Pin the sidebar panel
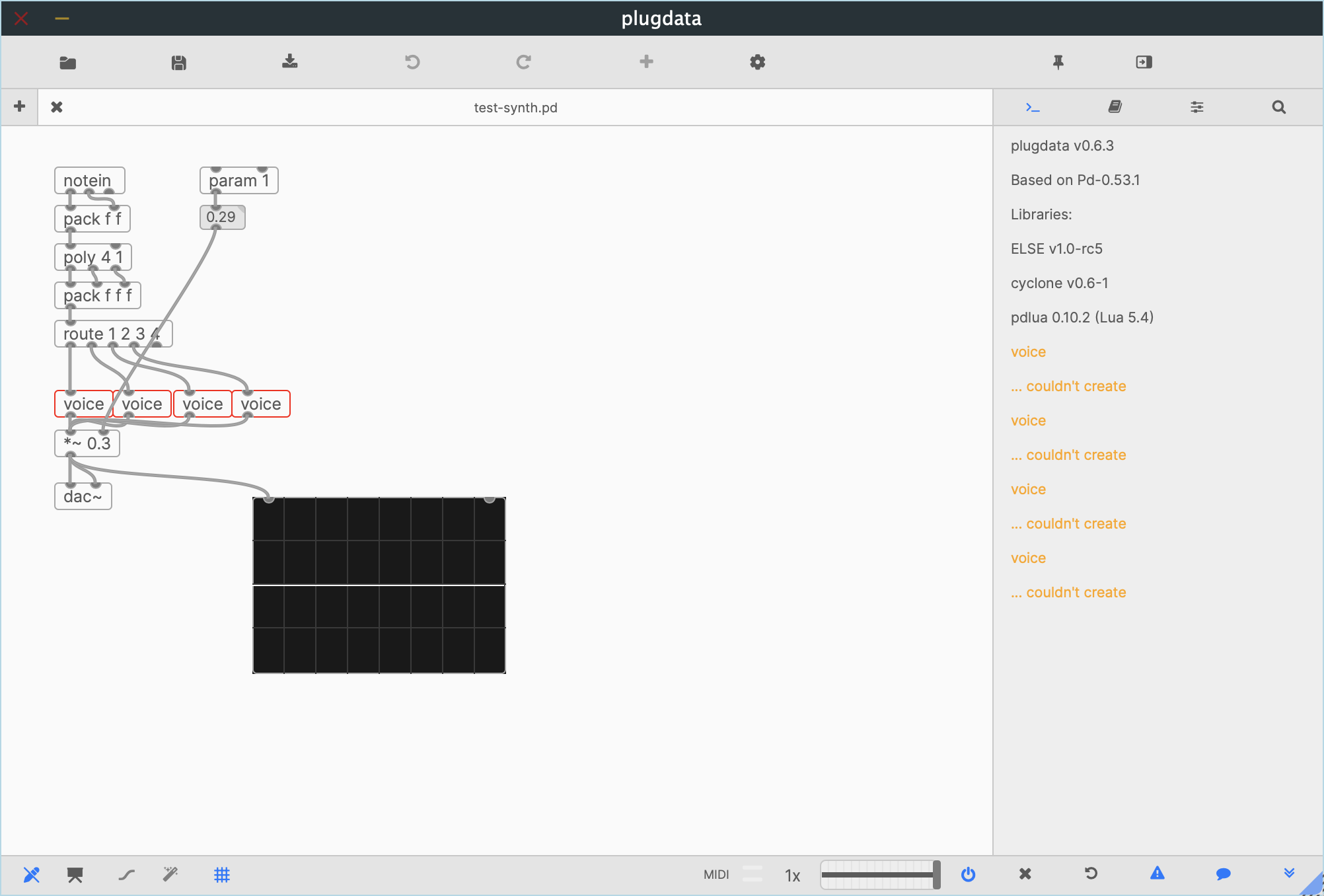This screenshot has height=896, width=1324. [x=1057, y=61]
